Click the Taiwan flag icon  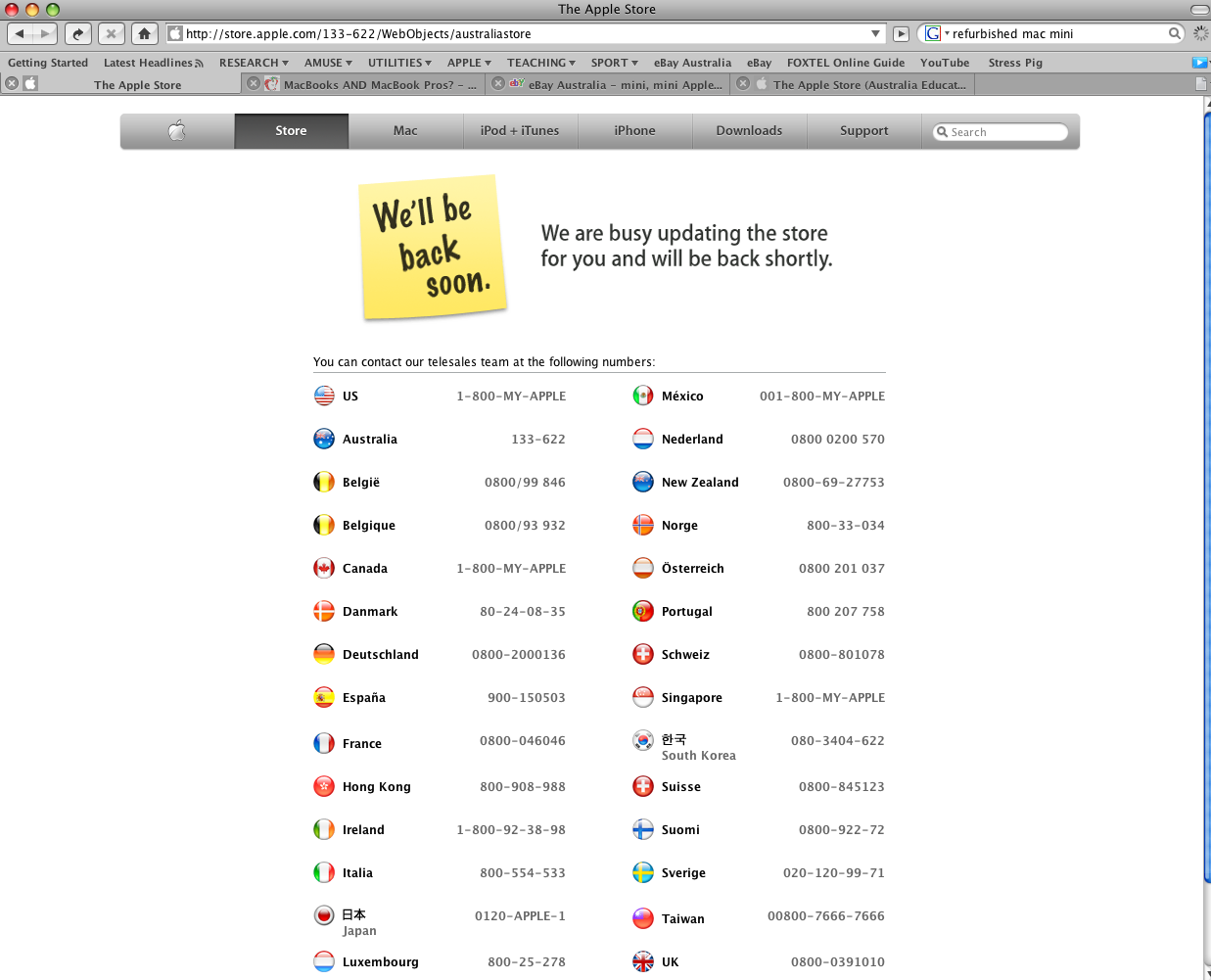coord(643,918)
